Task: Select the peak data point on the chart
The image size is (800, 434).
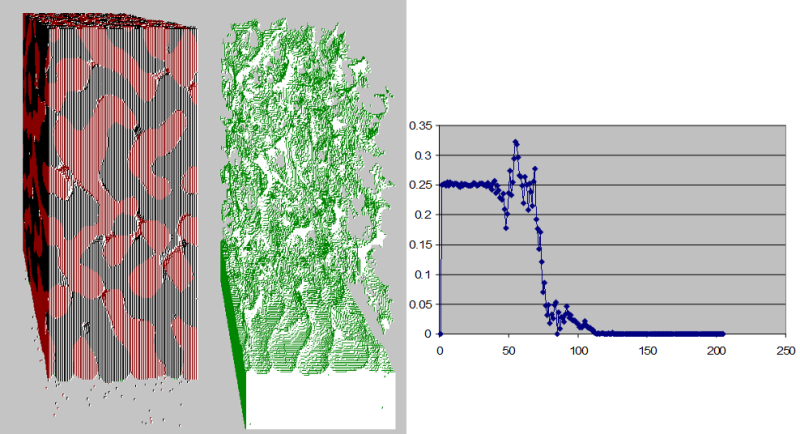Action: [x=515, y=142]
